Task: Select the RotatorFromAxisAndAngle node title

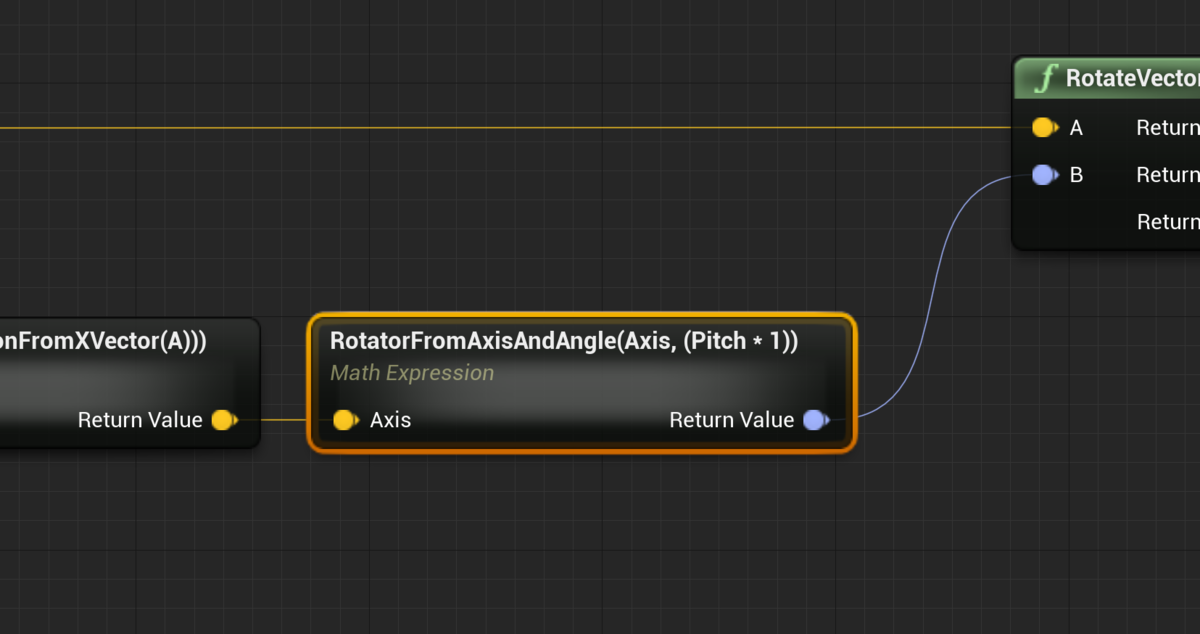Action: (x=564, y=341)
